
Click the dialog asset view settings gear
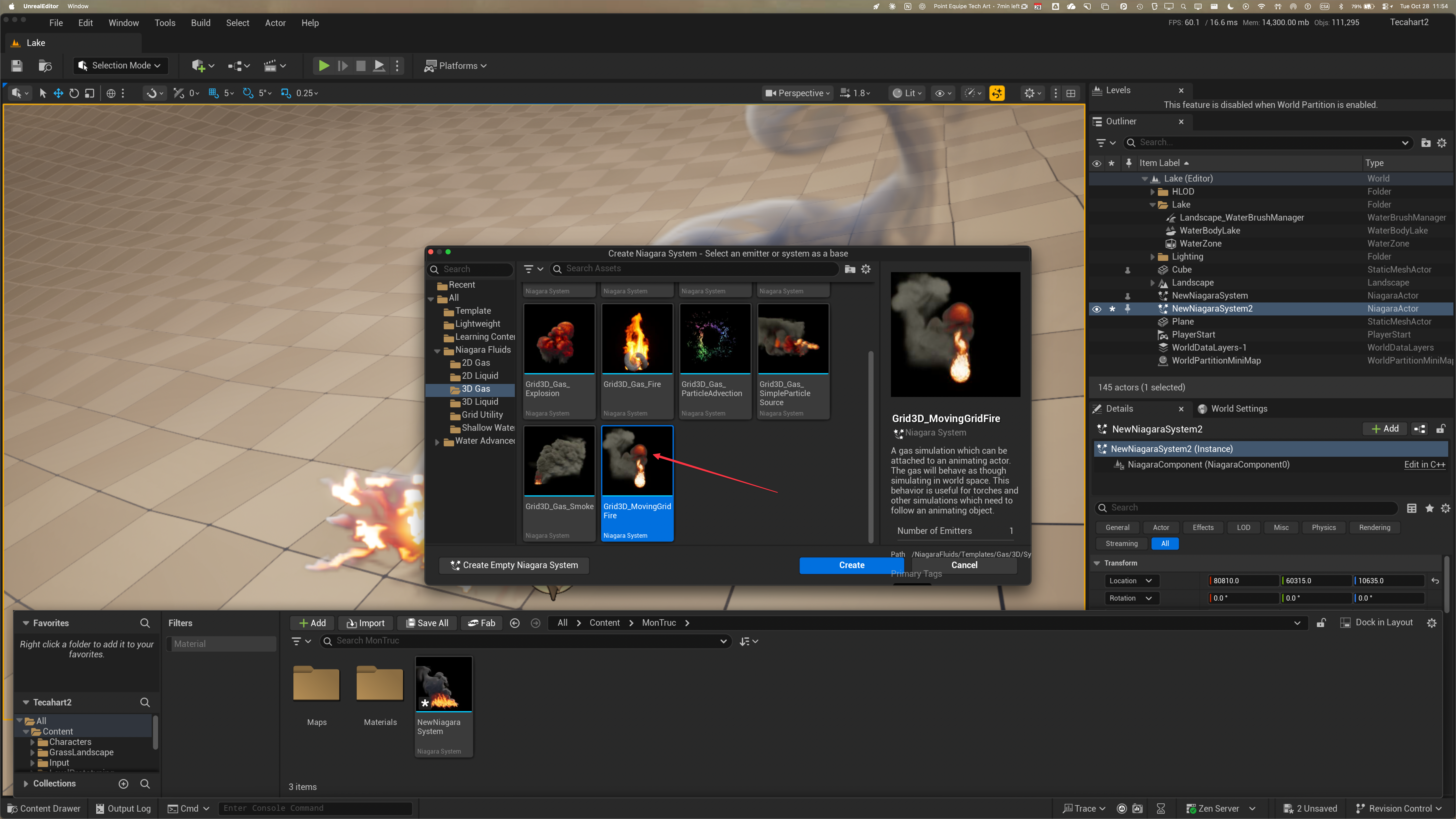point(866,269)
